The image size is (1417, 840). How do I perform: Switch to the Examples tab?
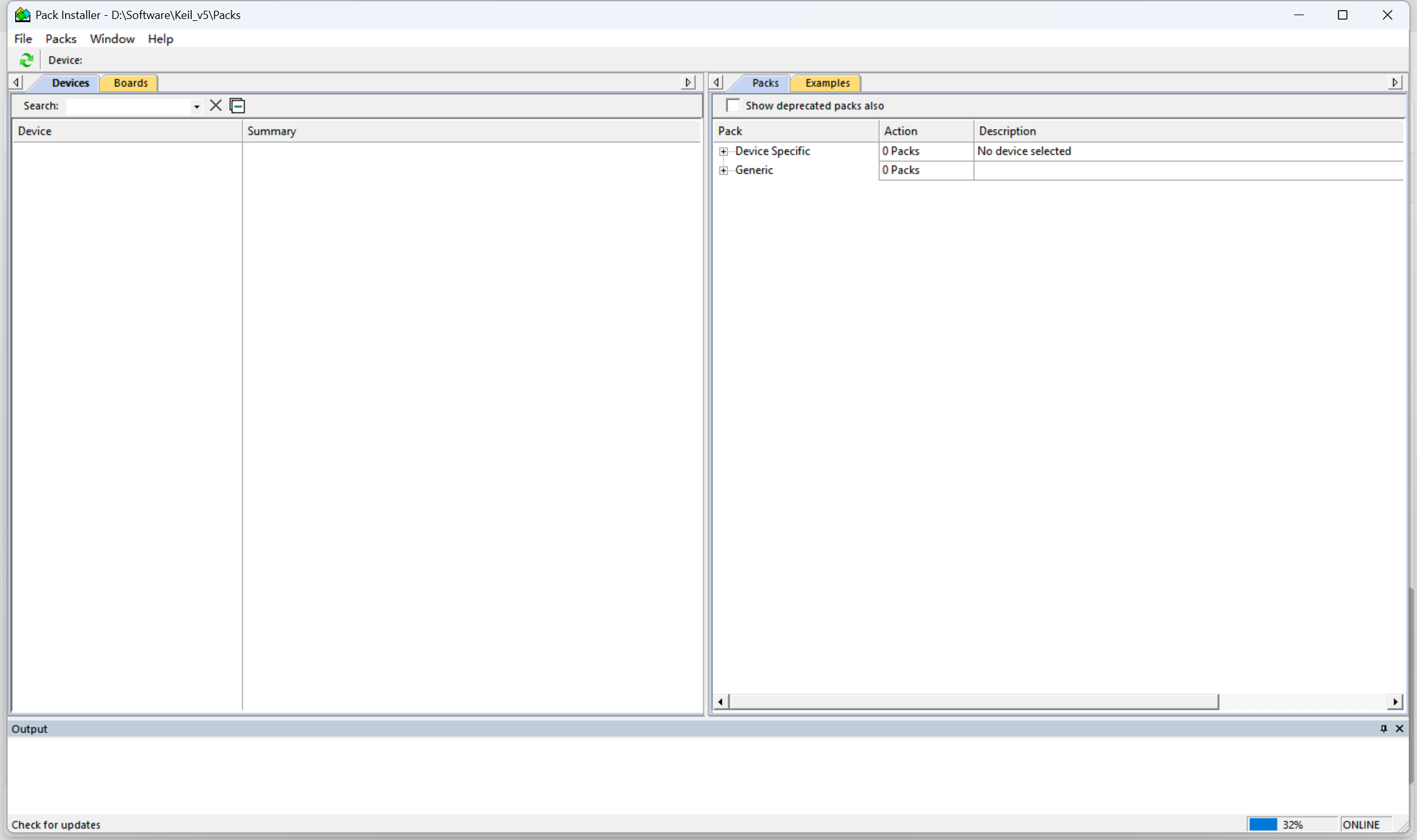coord(827,83)
